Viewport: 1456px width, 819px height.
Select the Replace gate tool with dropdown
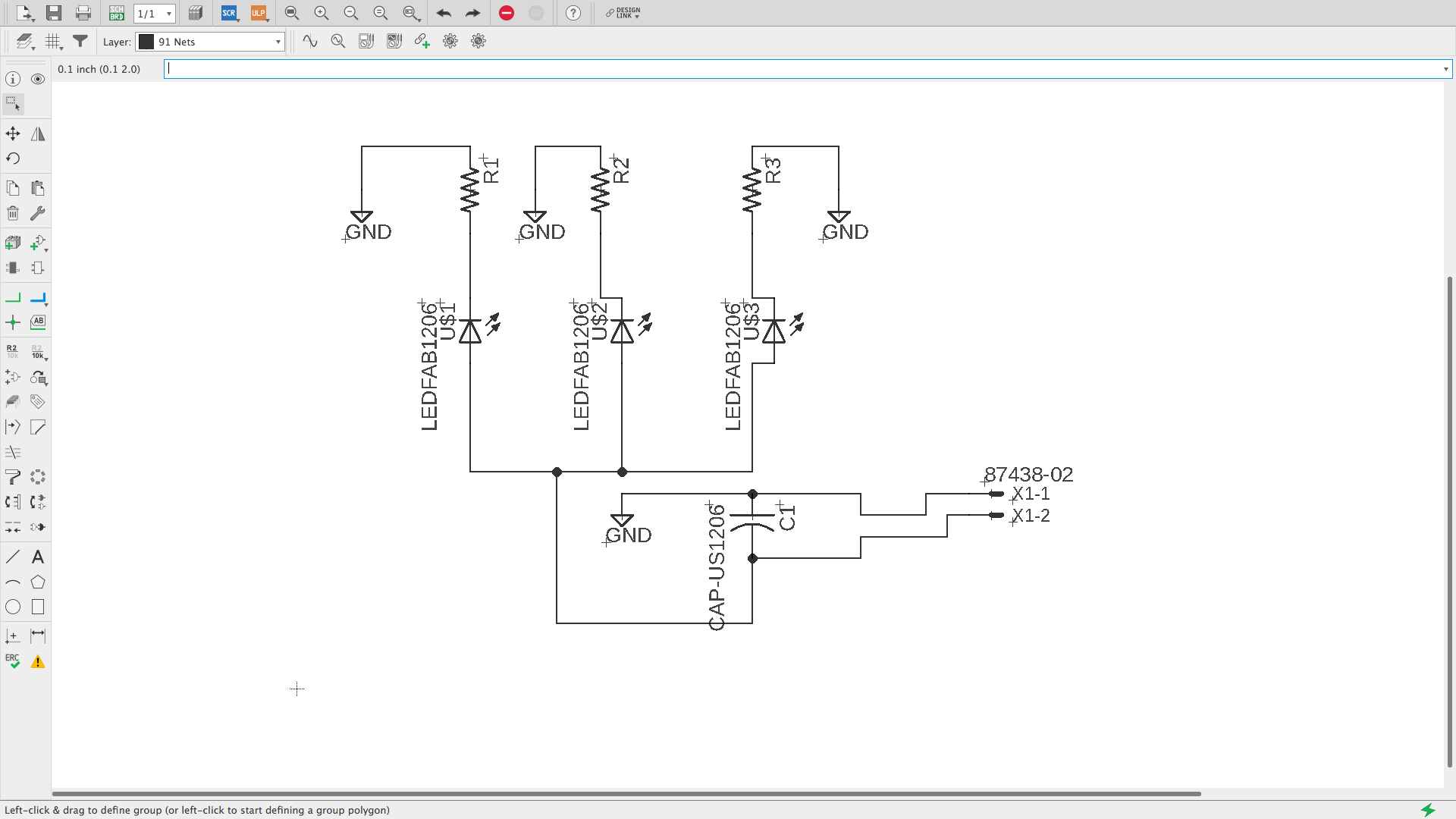point(39,243)
